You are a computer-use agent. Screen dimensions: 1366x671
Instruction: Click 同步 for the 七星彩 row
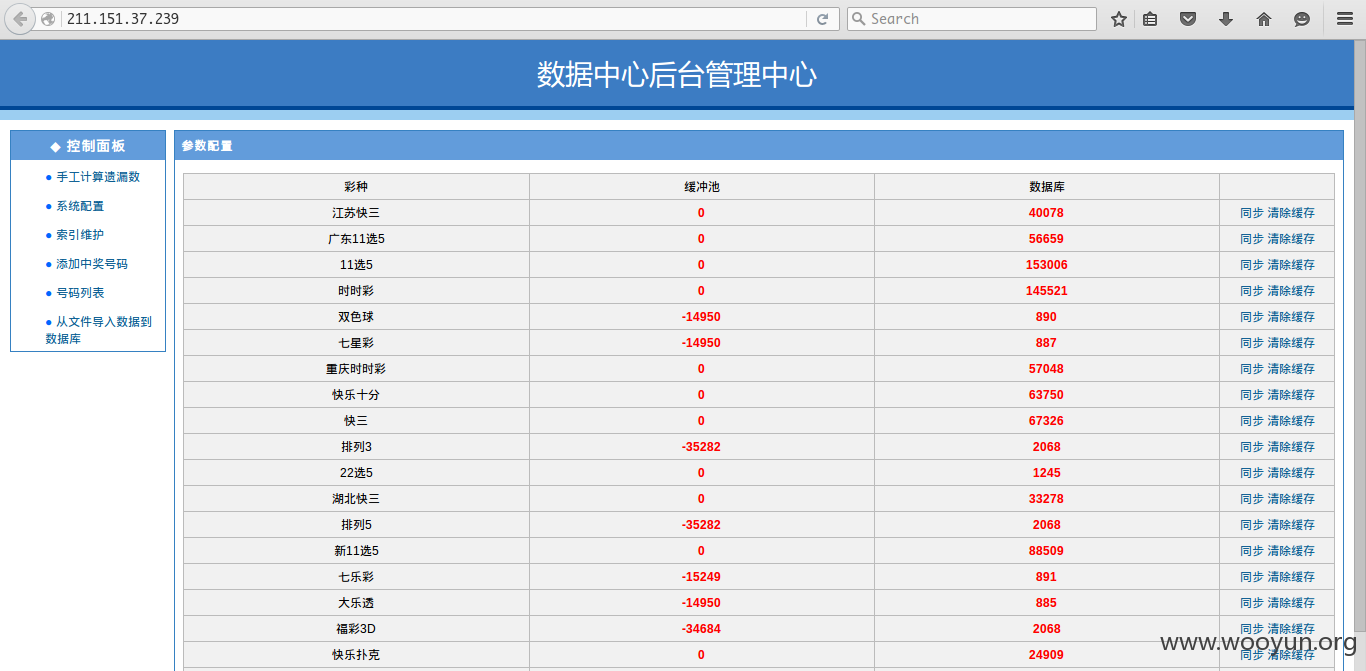(1252, 343)
